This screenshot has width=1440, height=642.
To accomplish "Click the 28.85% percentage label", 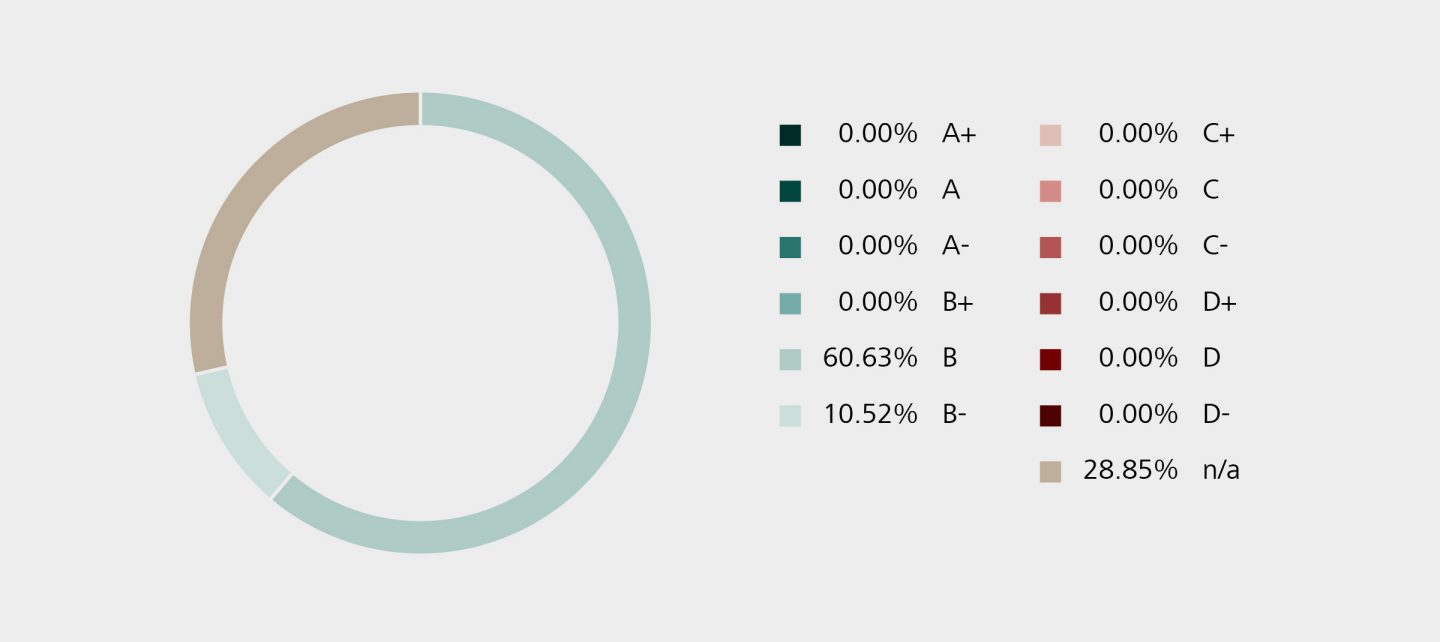I will point(1130,470).
